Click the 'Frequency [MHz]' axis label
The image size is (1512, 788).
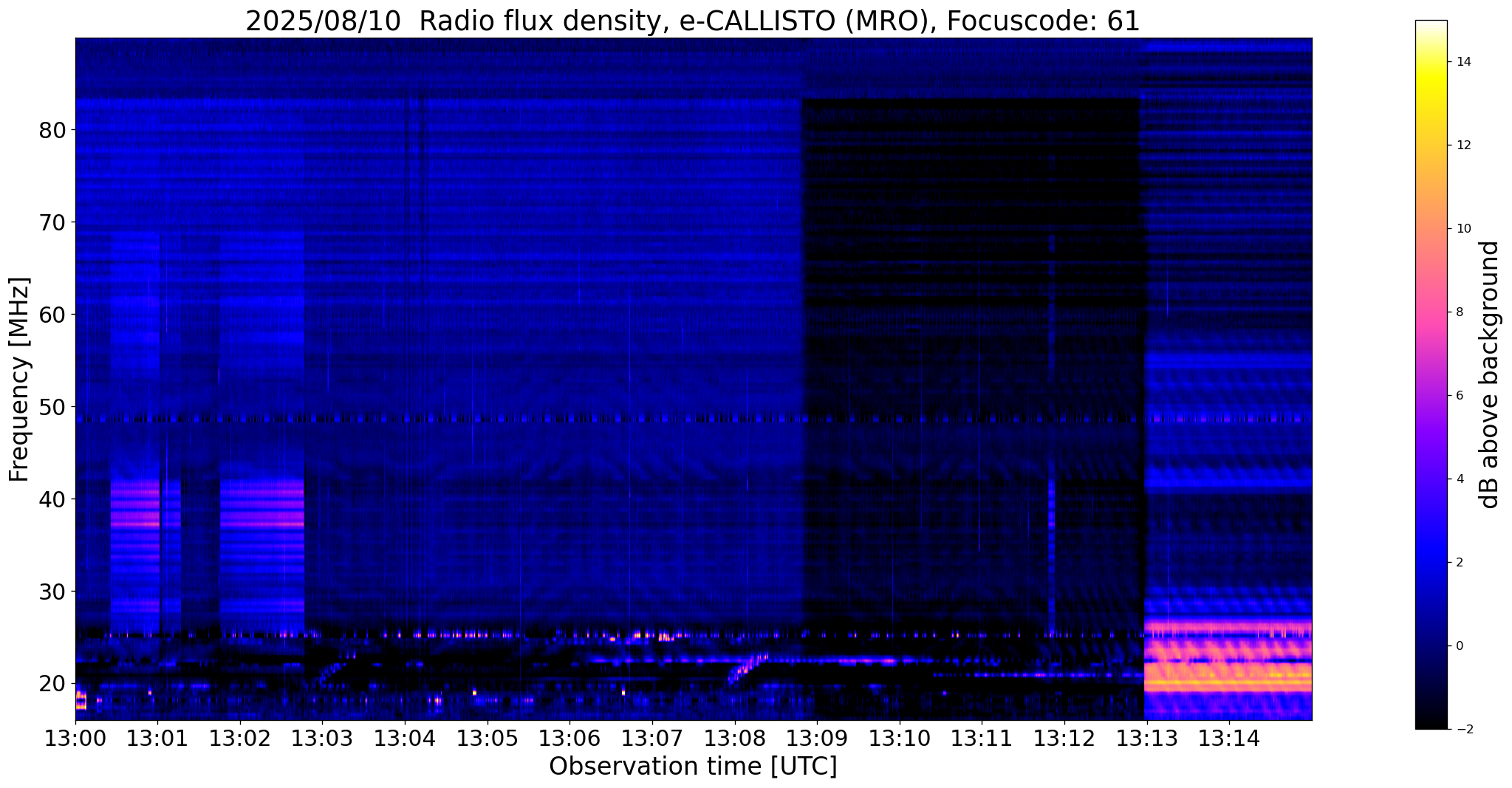pyautogui.click(x=20, y=379)
